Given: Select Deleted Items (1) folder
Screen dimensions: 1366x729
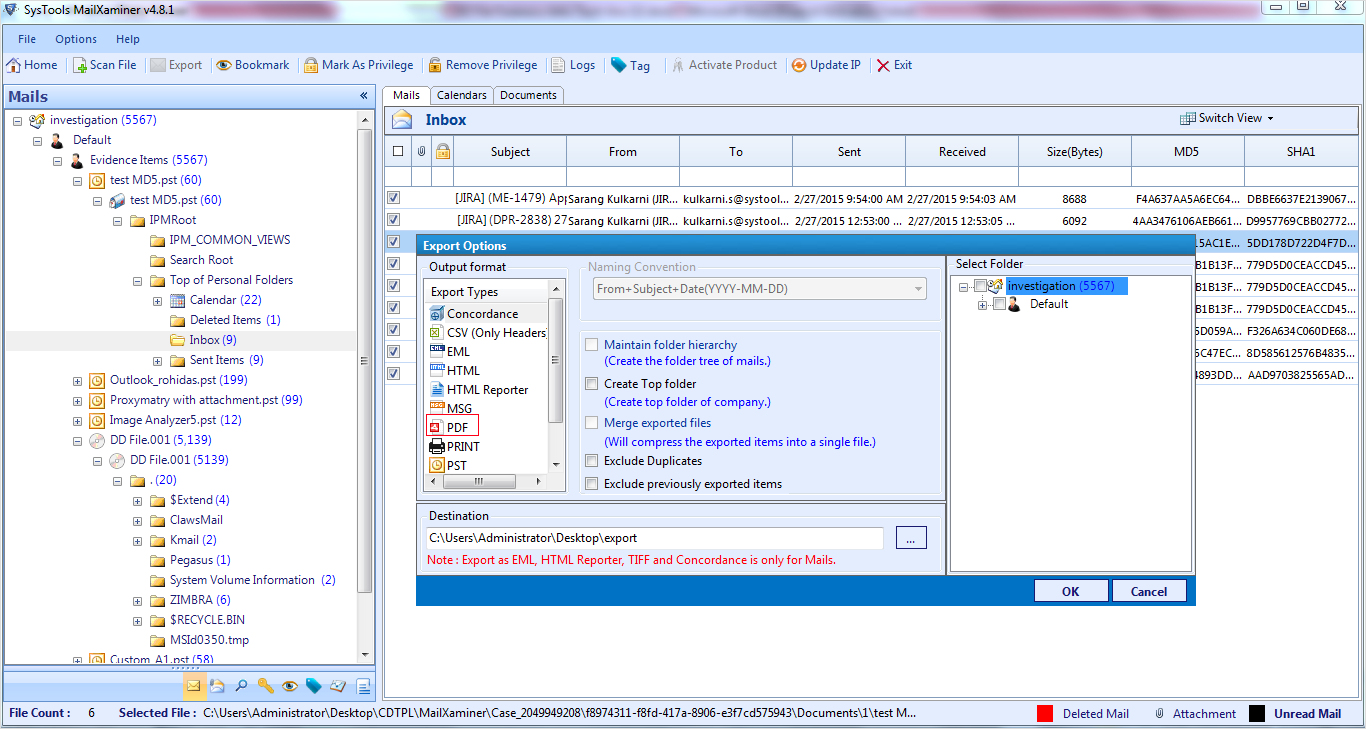Looking at the screenshot, I should 225,320.
